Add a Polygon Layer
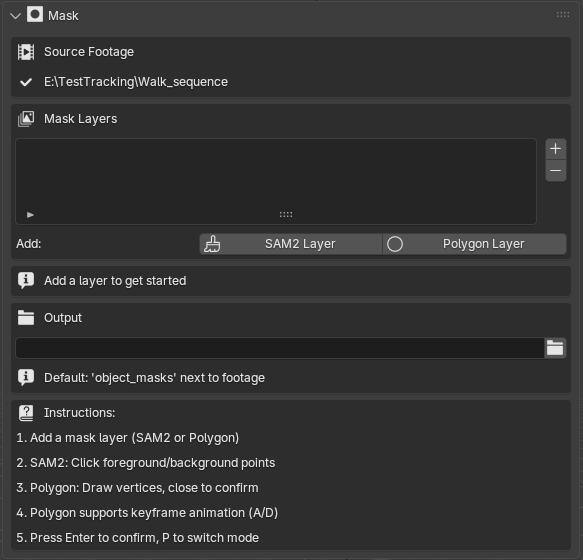This screenshot has width=583, height=560. coord(474,244)
